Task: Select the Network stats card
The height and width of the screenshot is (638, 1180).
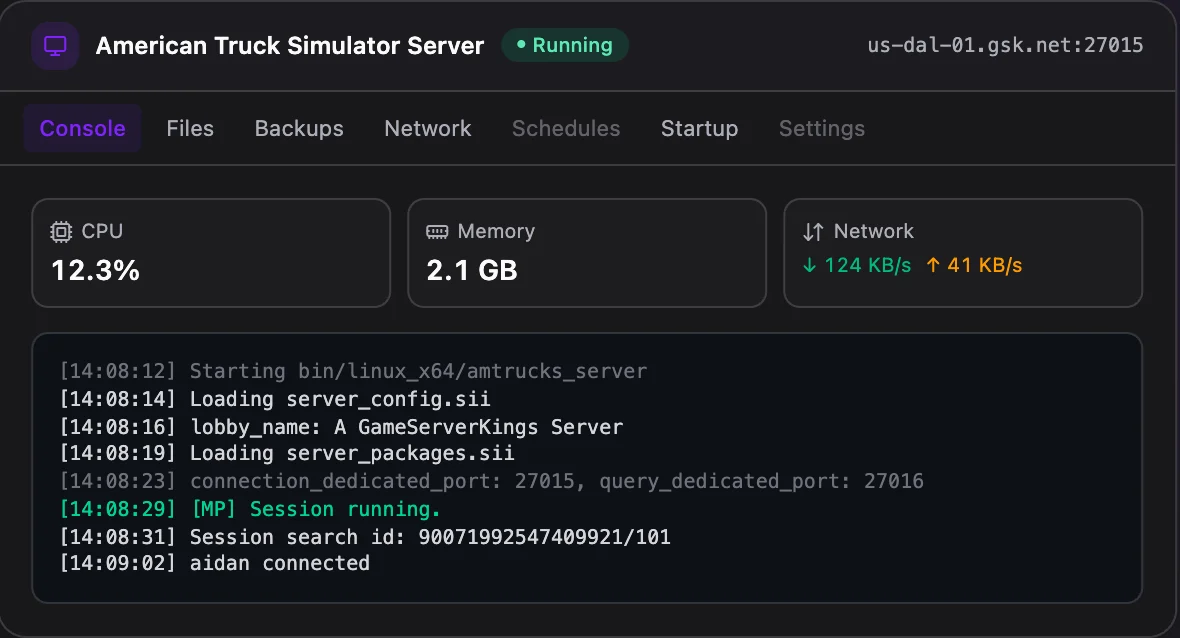Action: pos(963,253)
